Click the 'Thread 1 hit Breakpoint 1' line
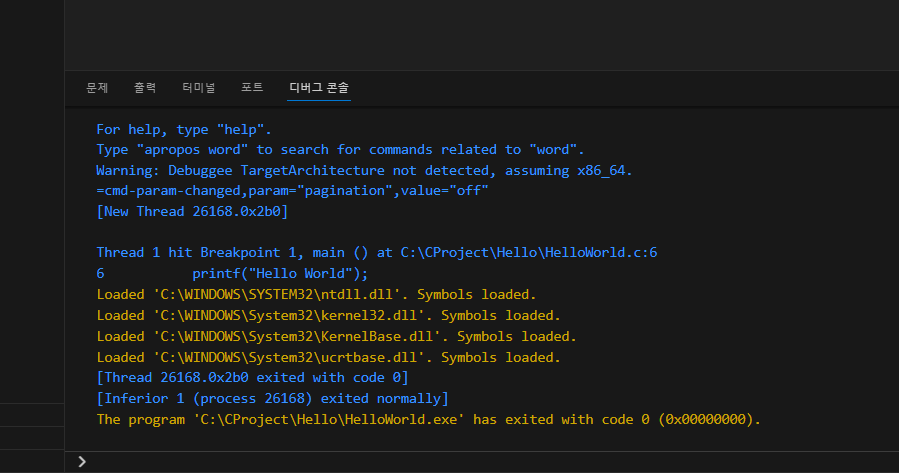899x473 pixels. coord(377,253)
